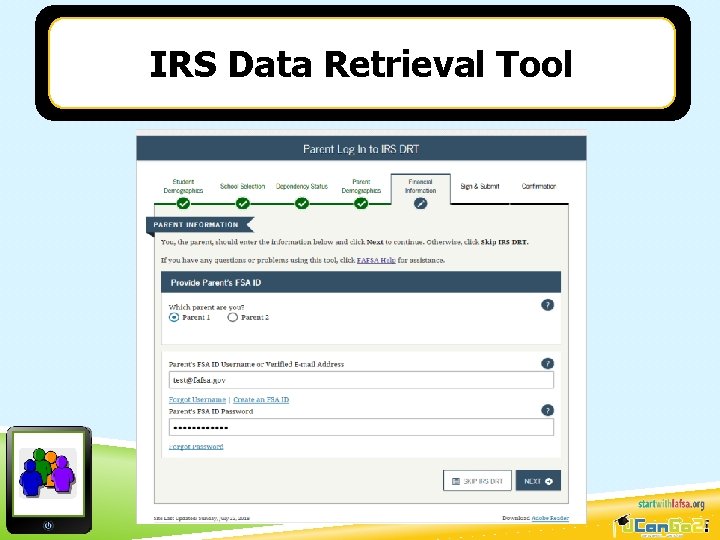Click the Parent's FSA ID Password field
Viewport: 720px width, 540px height.
[x=361, y=428]
